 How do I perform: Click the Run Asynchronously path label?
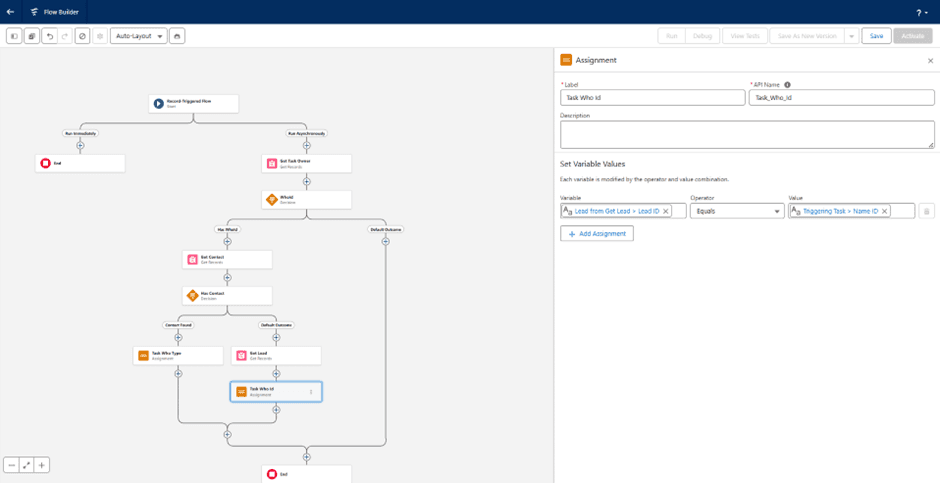307,133
